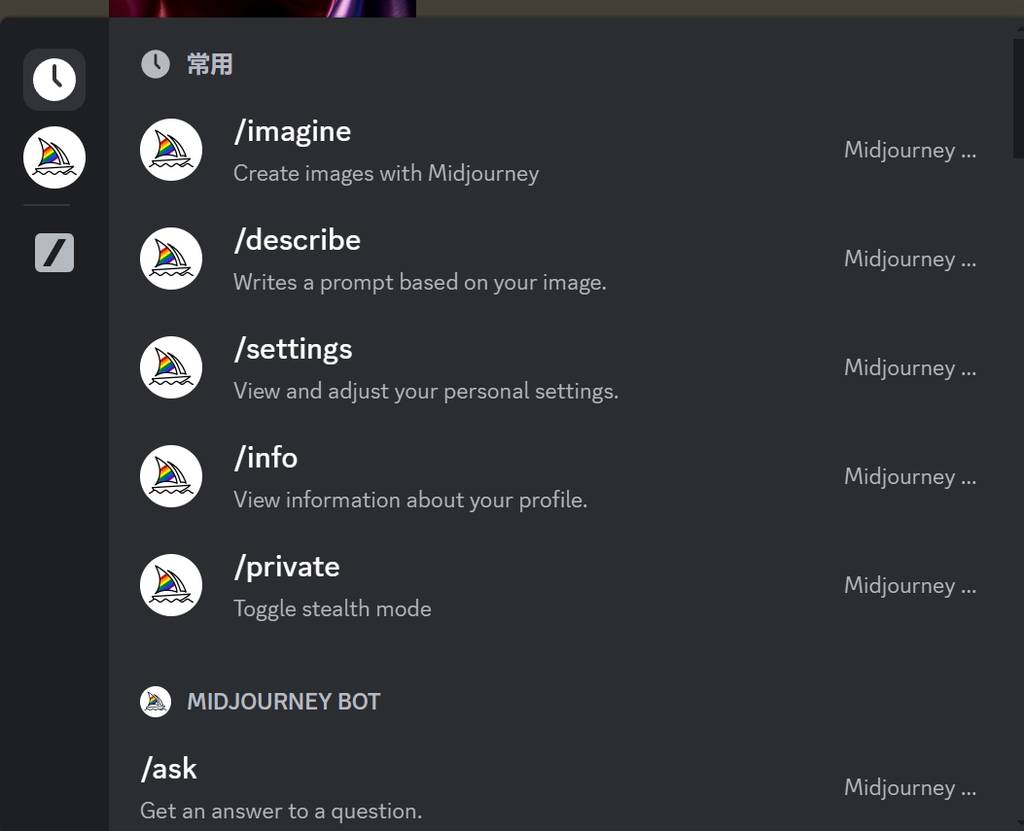
Task: Click the sailboat avatar beside /private
Action: (171, 585)
